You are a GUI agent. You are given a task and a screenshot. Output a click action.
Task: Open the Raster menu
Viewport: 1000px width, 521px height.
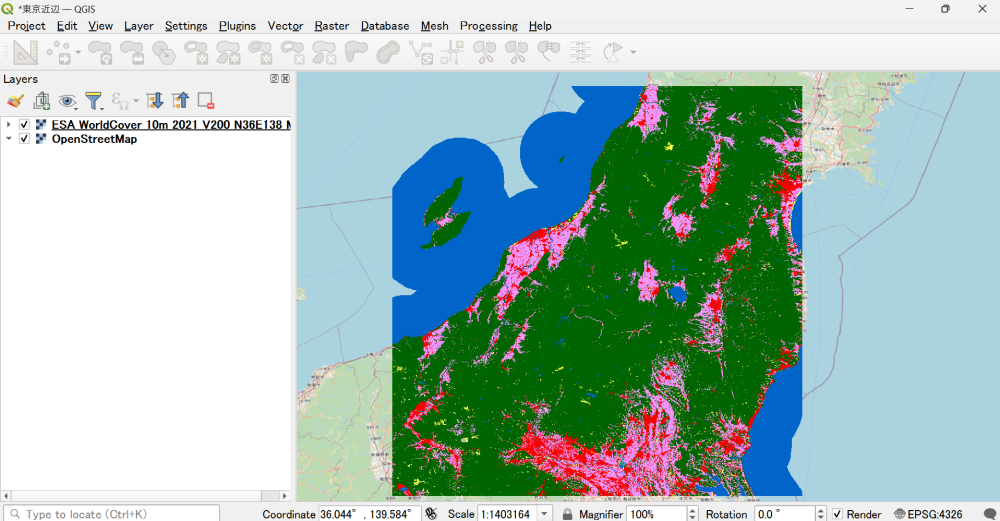coord(331,26)
